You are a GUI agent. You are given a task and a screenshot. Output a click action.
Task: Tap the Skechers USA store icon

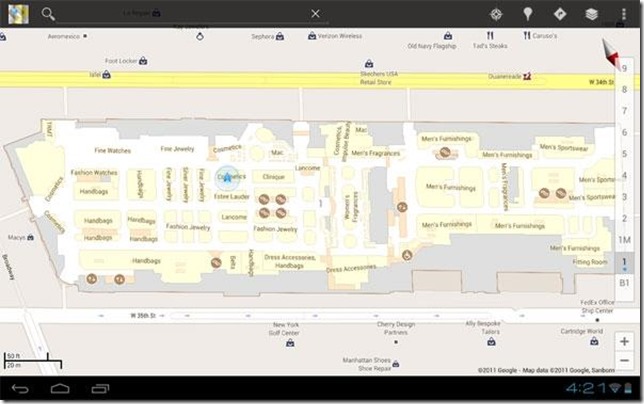(369, 64)
